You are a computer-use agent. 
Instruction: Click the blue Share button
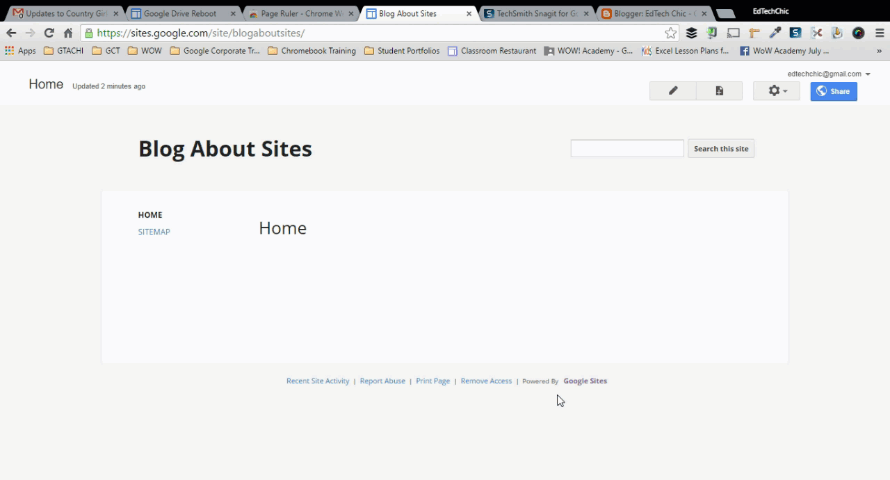(833, 91)
